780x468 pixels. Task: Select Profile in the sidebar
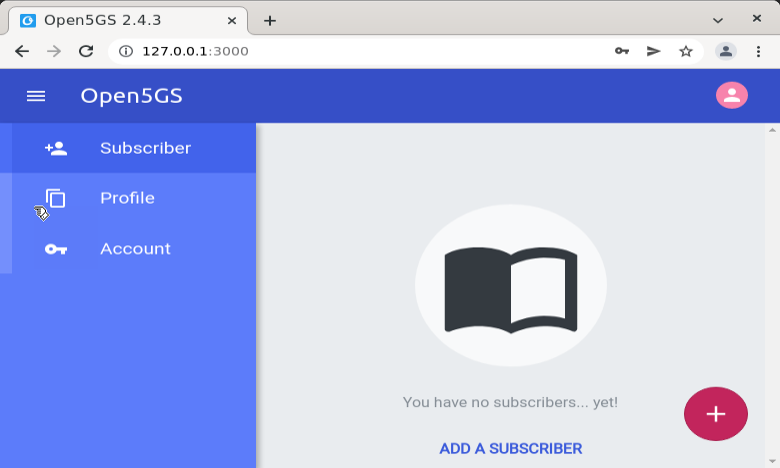(128, 198)
